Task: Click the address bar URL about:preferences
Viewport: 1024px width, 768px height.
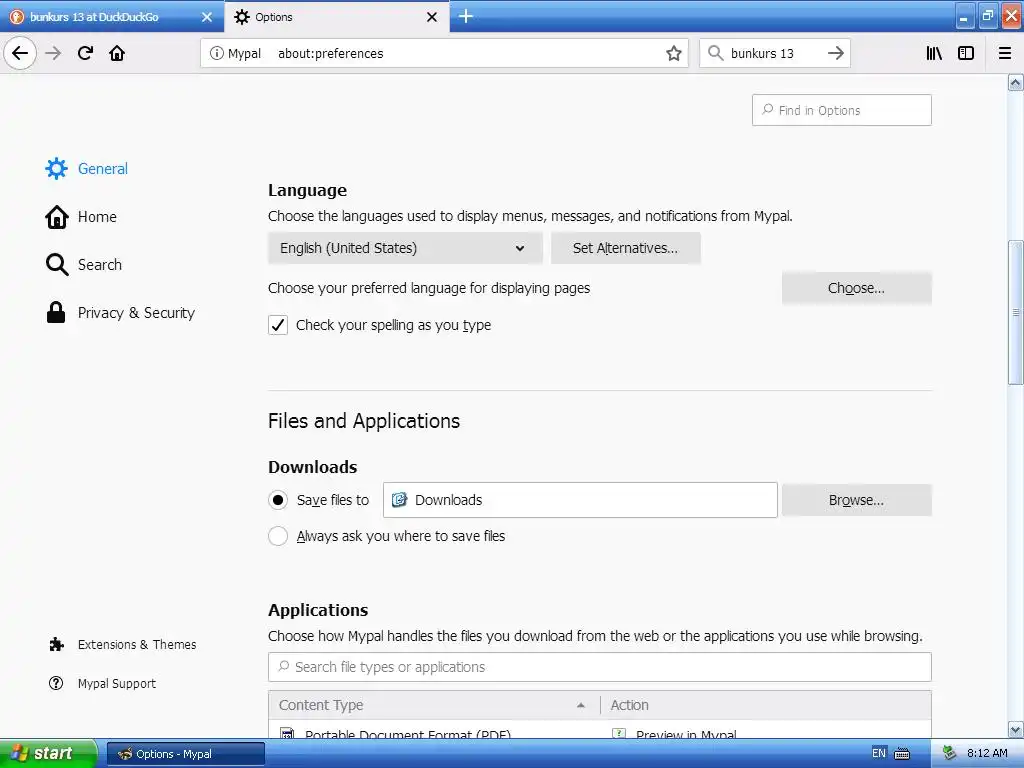Action: [330, 54]
